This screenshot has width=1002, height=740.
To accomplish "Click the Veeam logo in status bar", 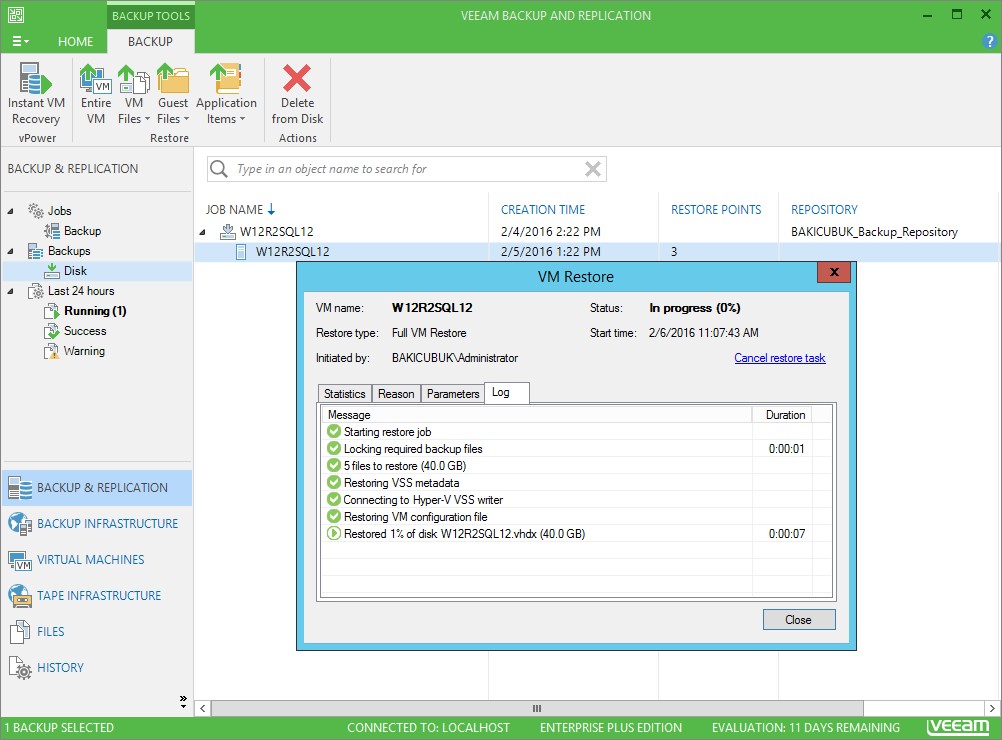I will (x=958, y=727).
